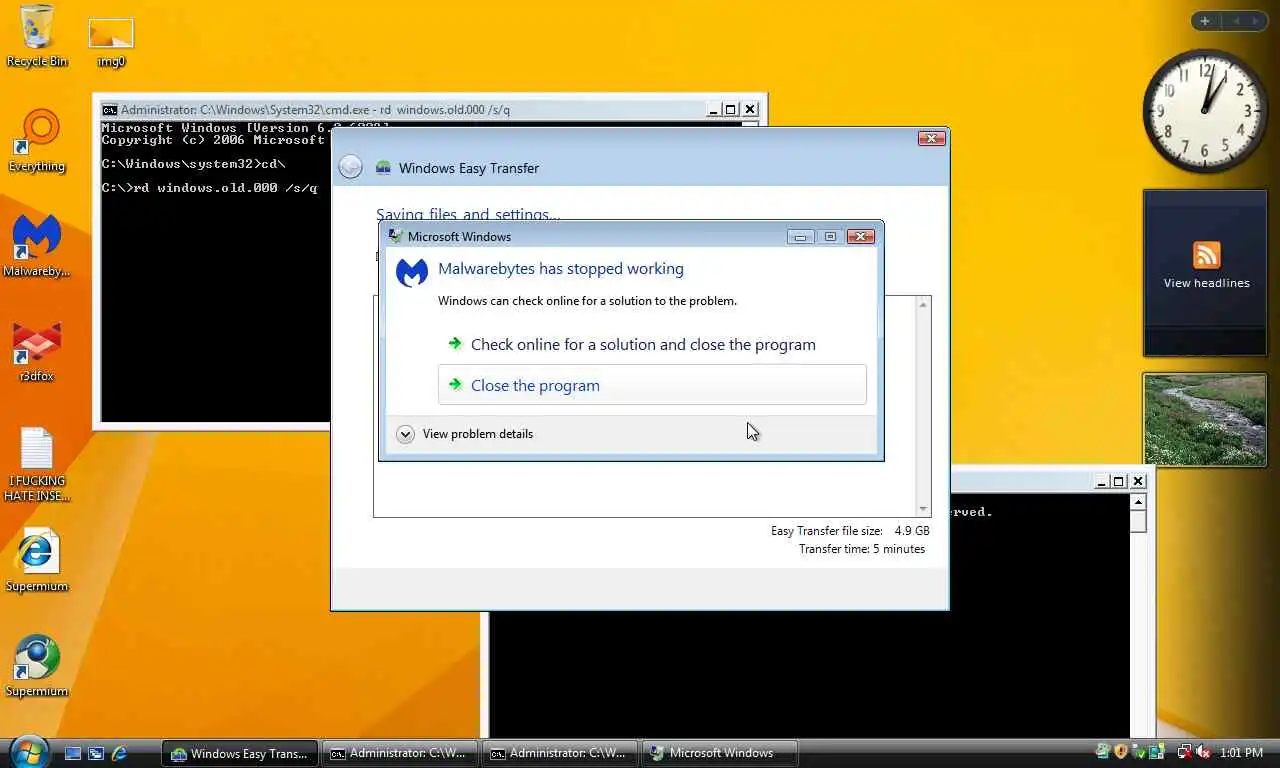Click the 'Saving files and settings...' heading
Screen dimensions: 1280x768
(468, 214)
